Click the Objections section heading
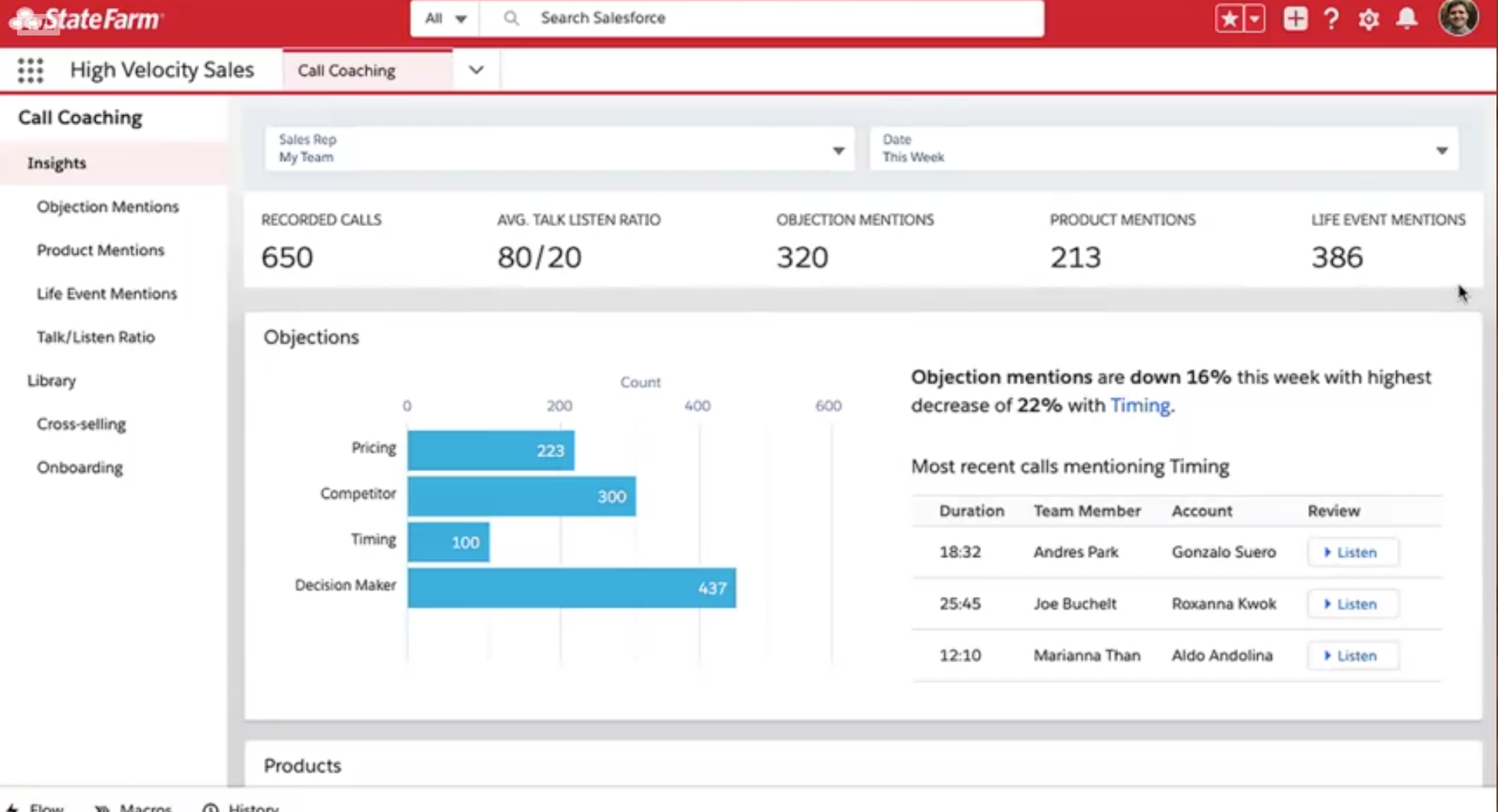The height and width of the screenshot is (812, 1498). click(311, 337)
